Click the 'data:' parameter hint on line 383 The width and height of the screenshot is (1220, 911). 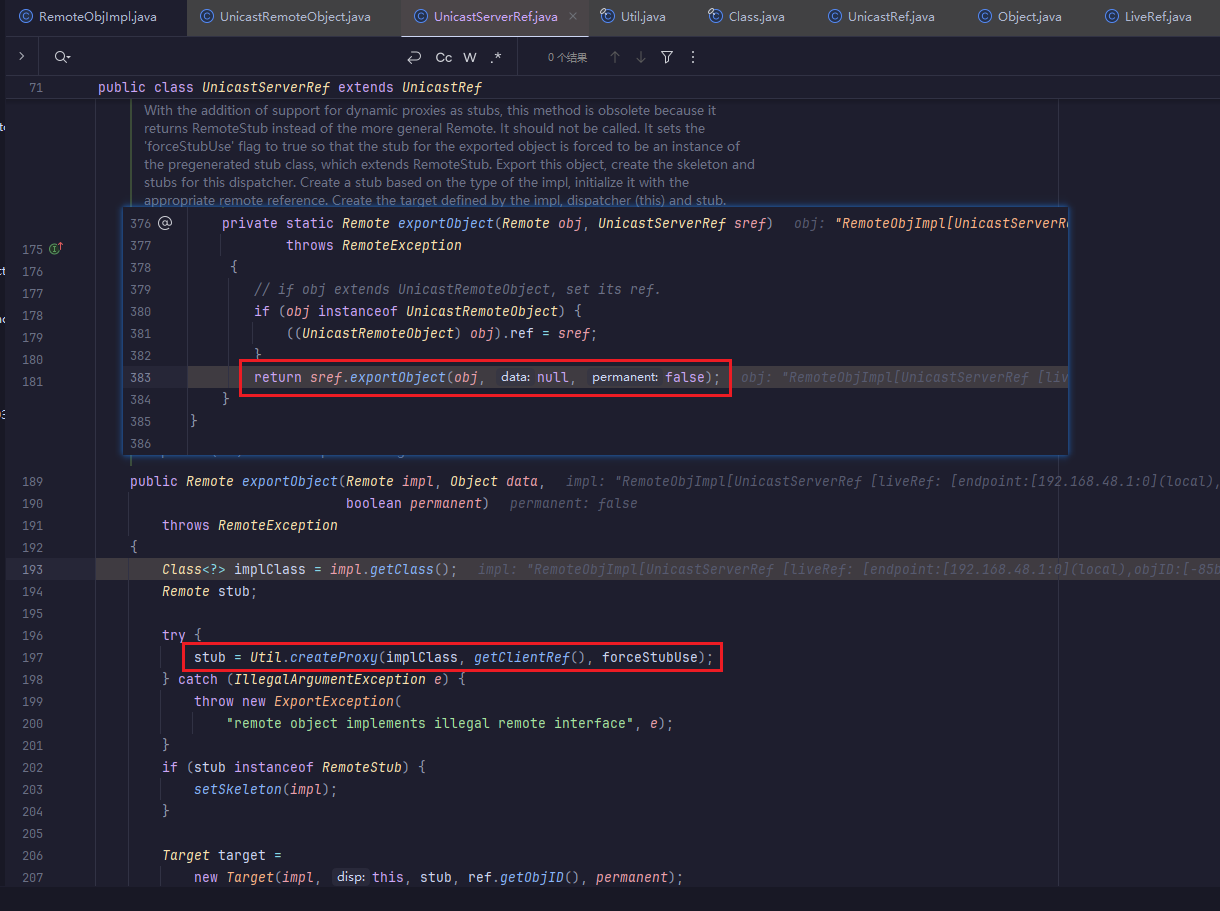point(515,377)
